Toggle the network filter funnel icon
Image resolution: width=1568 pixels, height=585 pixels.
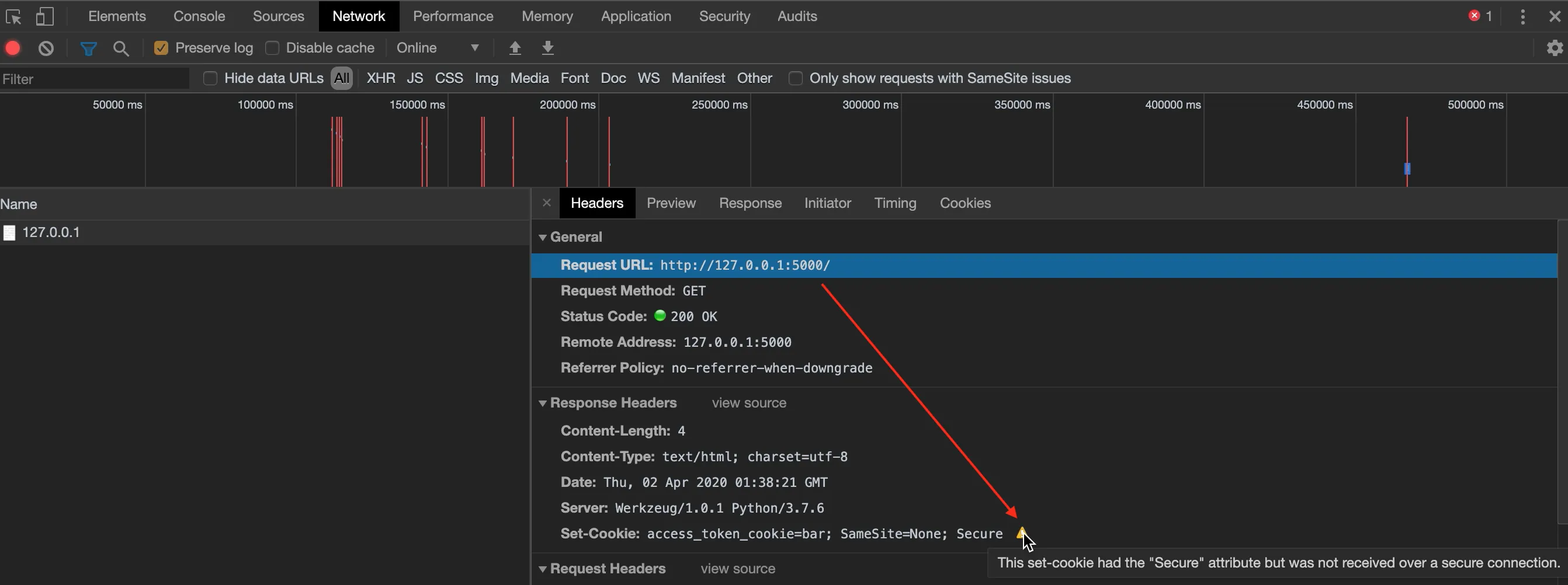tap(89, 48)
